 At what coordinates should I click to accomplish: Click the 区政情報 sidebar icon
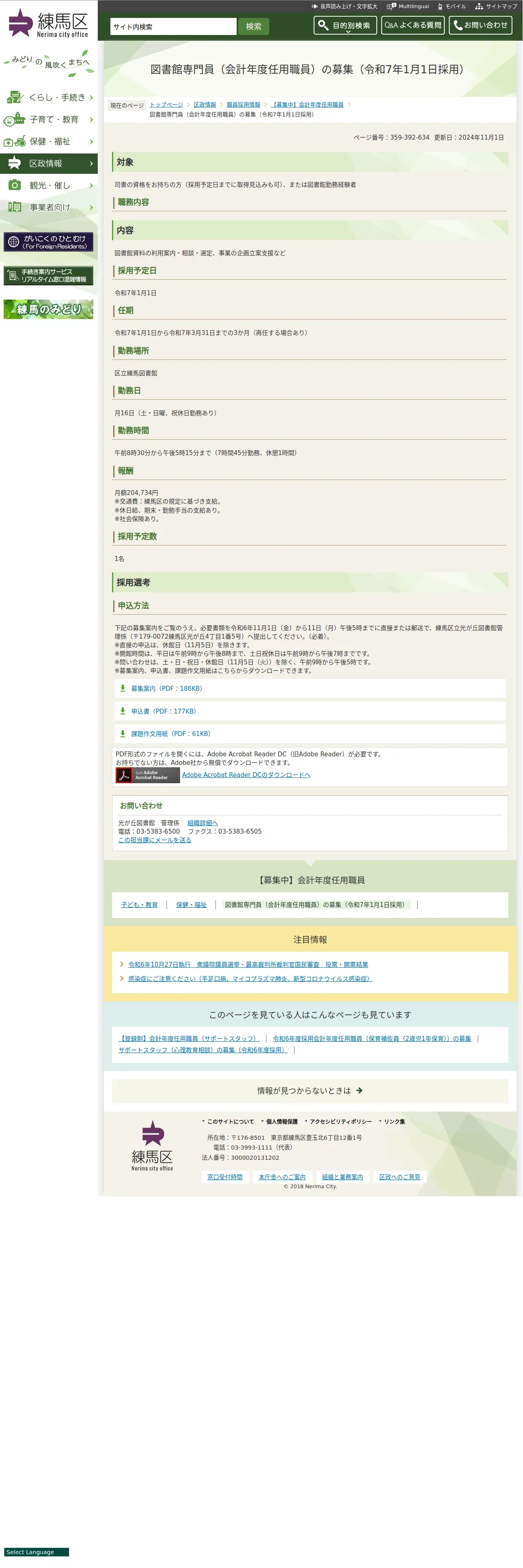[x=14, y=163]
